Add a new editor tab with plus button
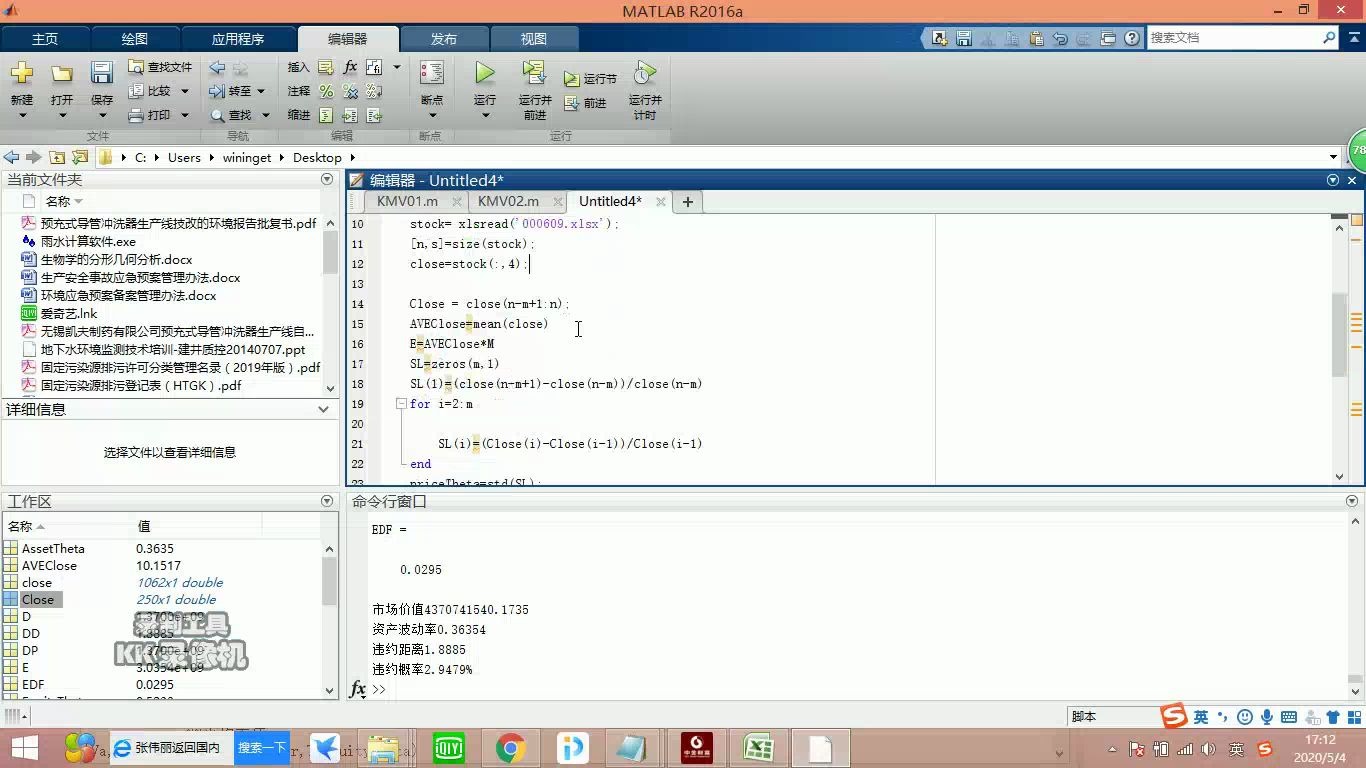The image size is (1366, 768). pos(687,202)
